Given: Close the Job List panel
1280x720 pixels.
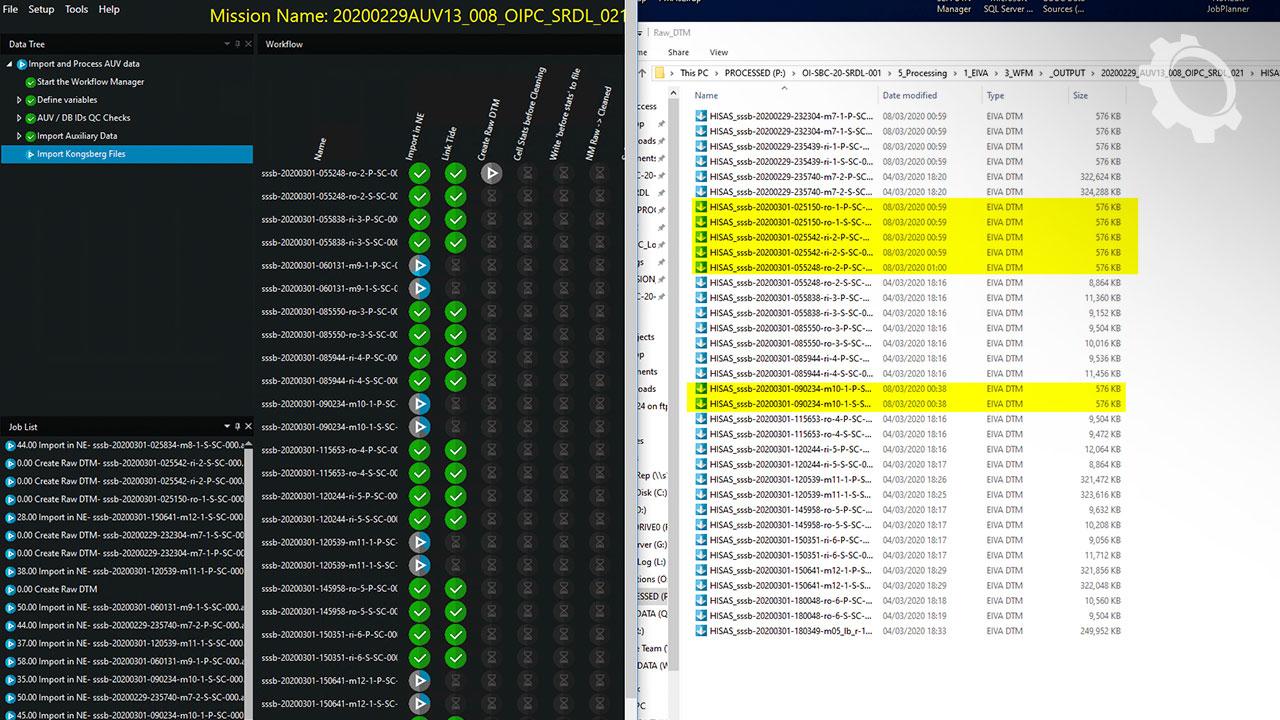Looking at the screenshot, I should tap(248, 426).
